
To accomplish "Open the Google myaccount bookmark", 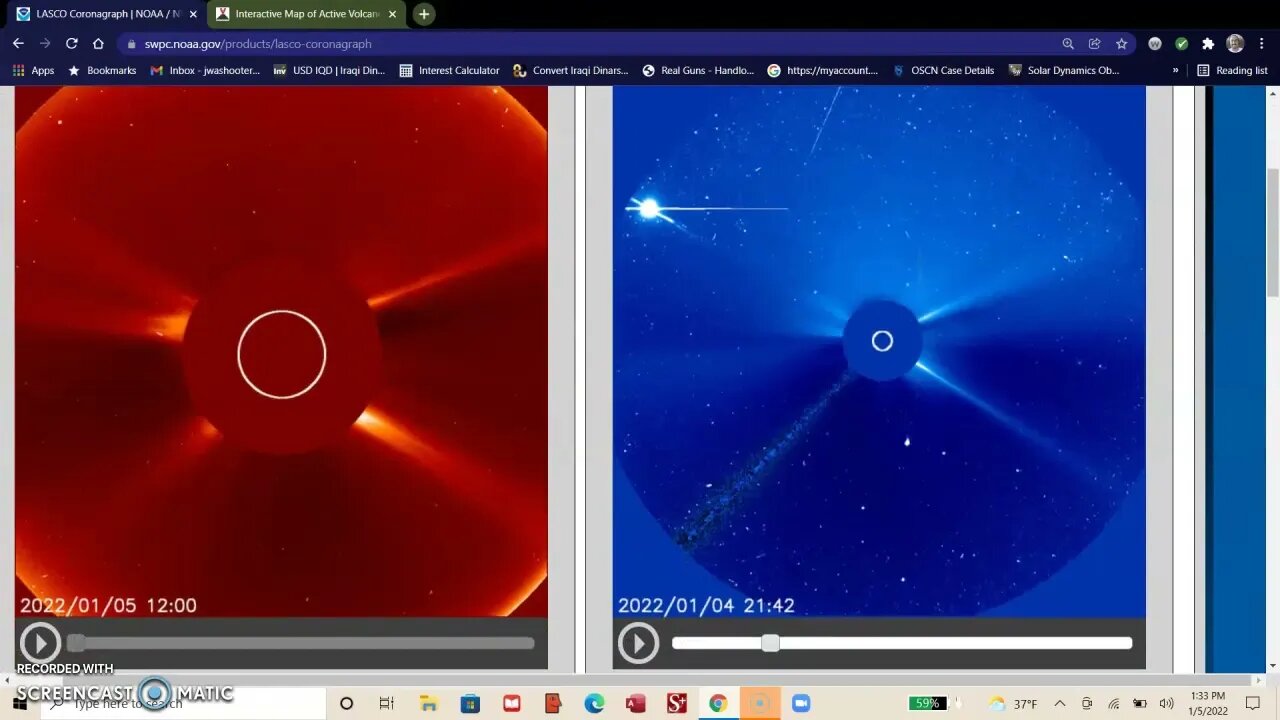I will 823,70.
